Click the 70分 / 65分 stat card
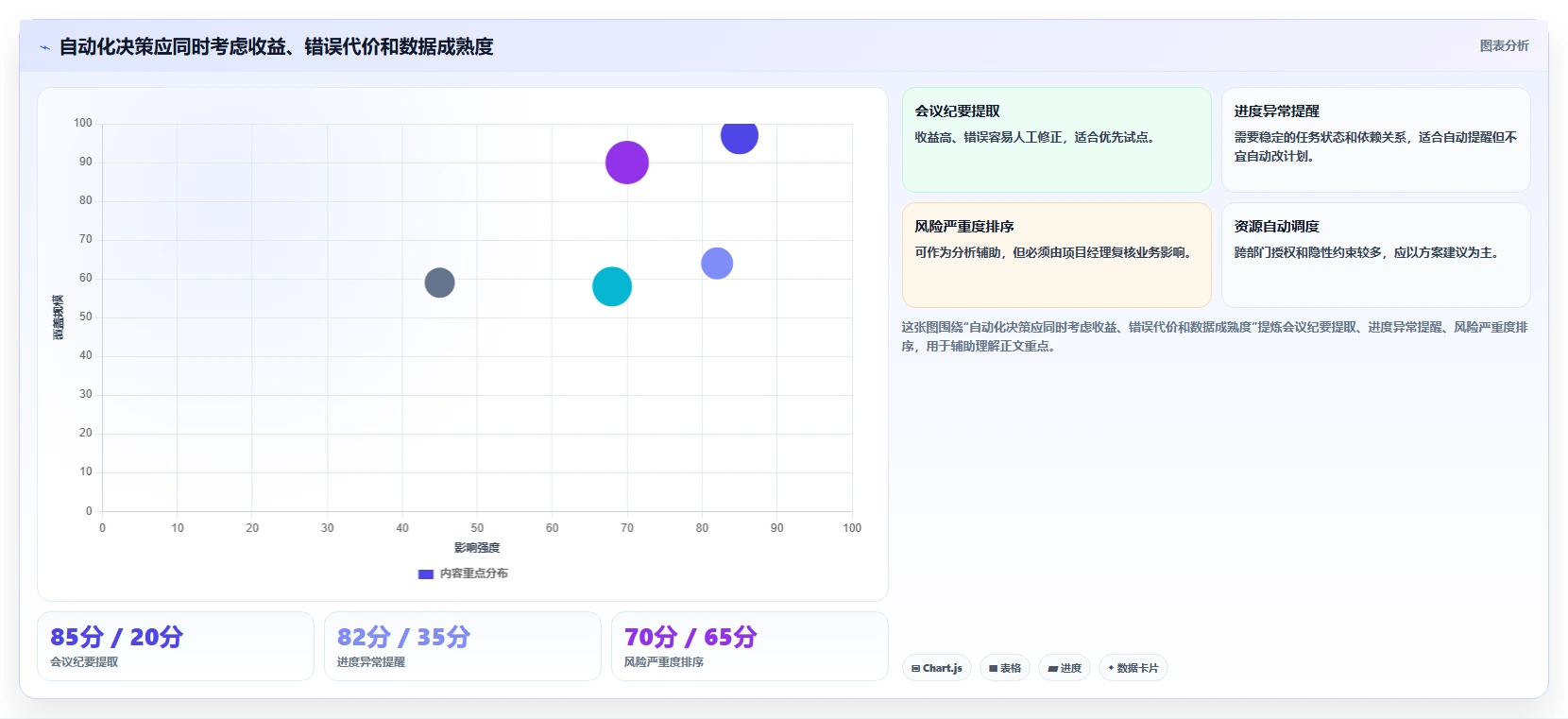Viewport: 1568px width, 719px height. (750, 646)
